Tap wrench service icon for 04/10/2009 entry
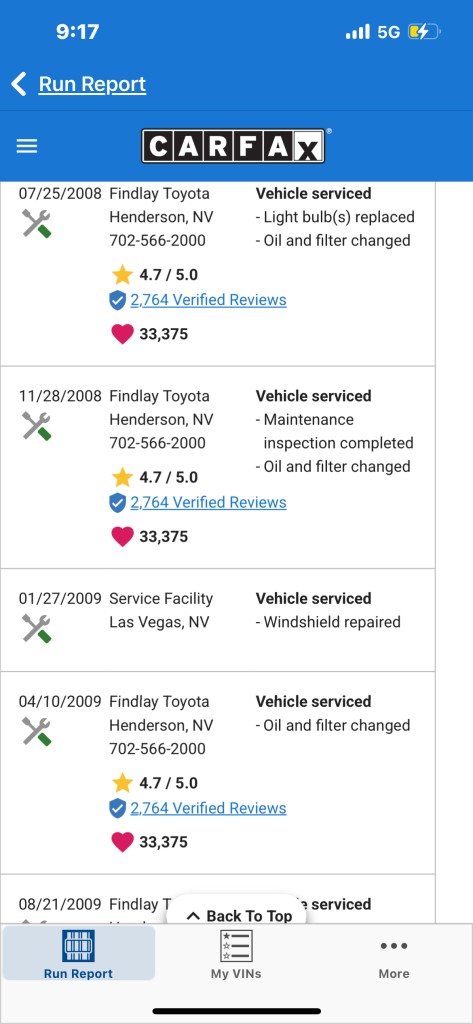Image resolution: width=473 pixels, height=1024 pixels. point(37,731)
